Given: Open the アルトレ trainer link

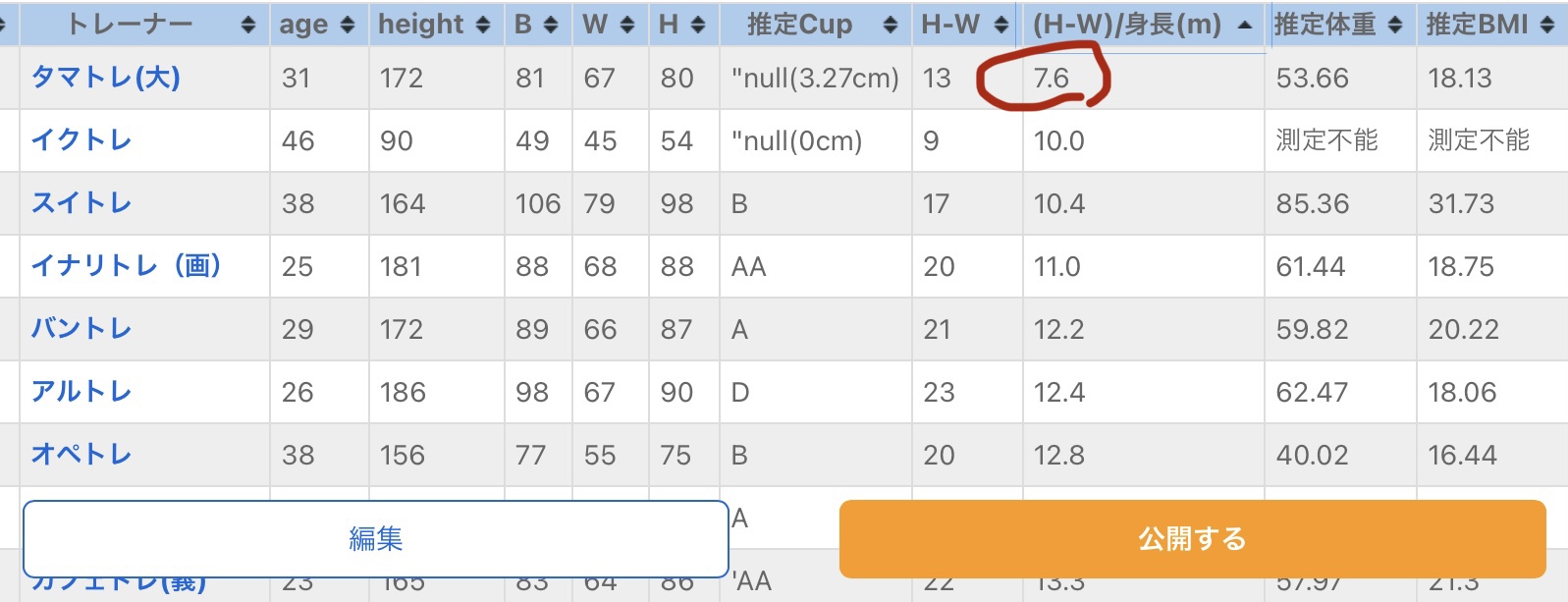Looking at the screenshot, I should tap(81, 391).
